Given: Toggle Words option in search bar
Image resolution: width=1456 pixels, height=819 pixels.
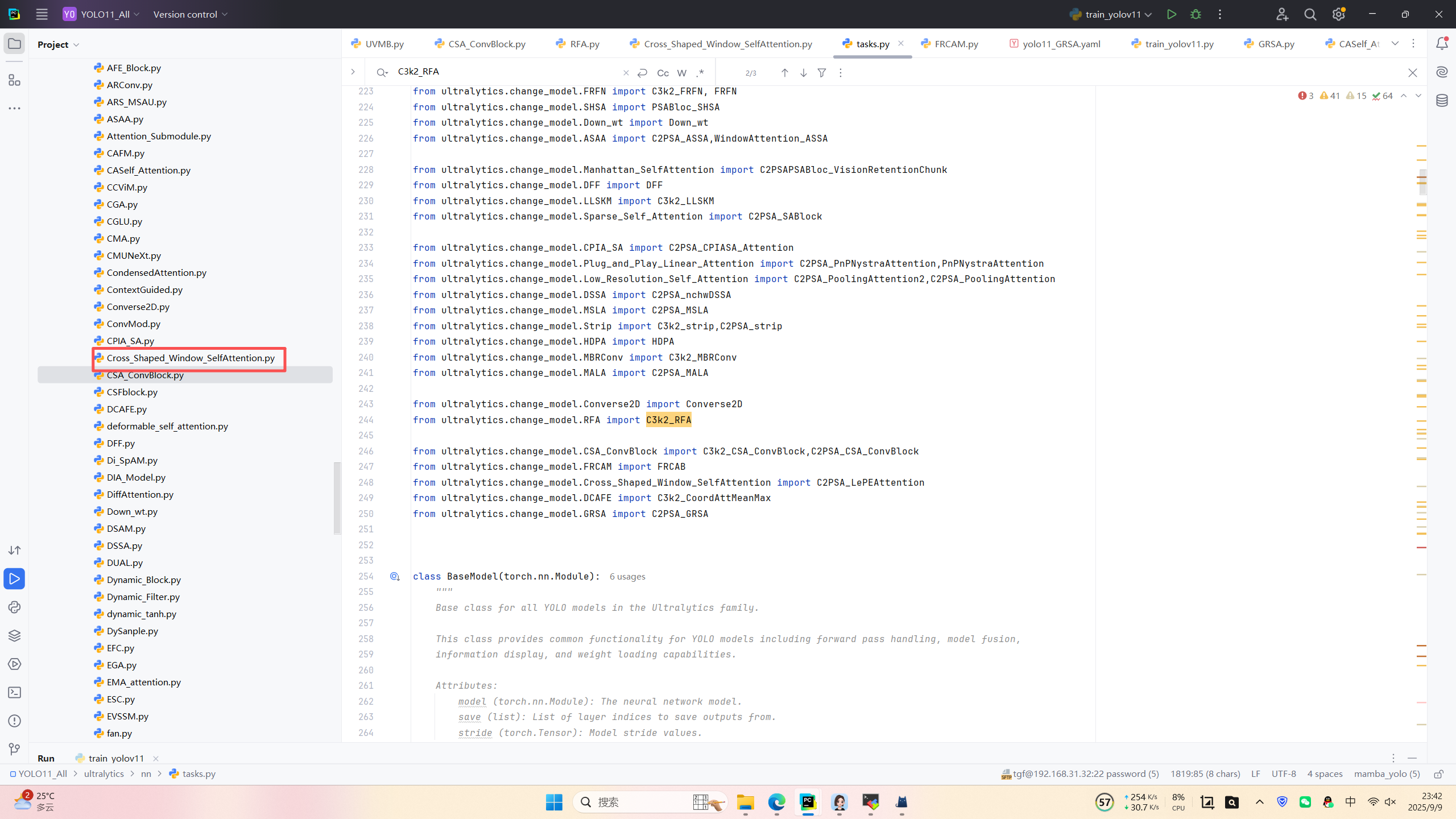Looking at the screenshot, I should [x=682, y=73].
